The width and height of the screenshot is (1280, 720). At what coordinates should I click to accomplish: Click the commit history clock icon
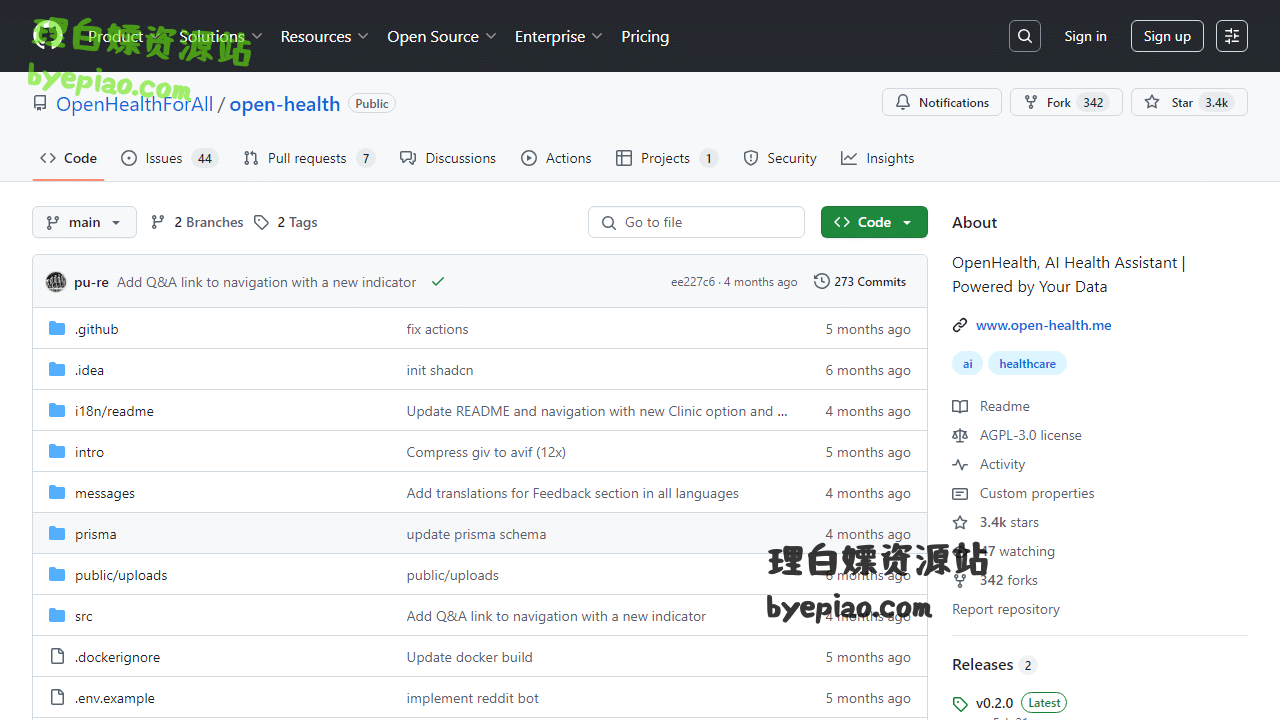(822, 282)
